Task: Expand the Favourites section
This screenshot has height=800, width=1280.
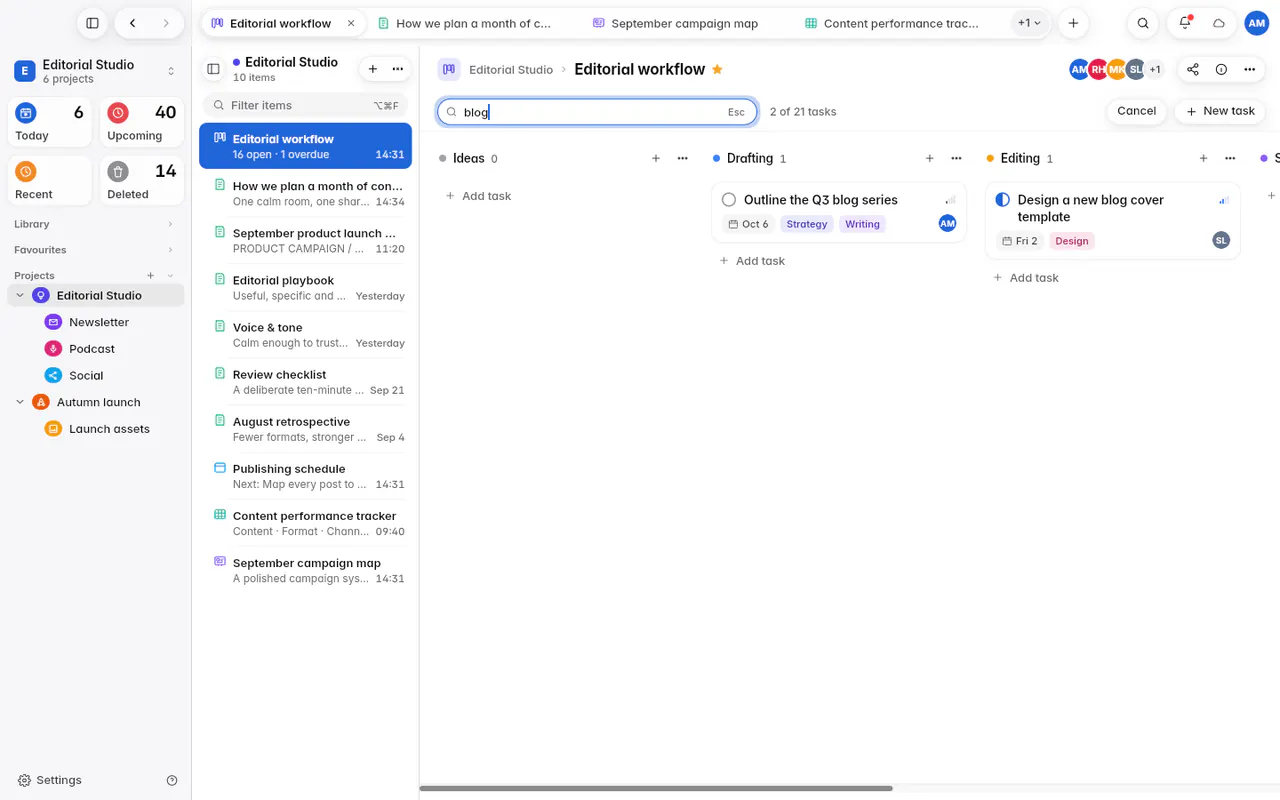Action: [170, 250]
